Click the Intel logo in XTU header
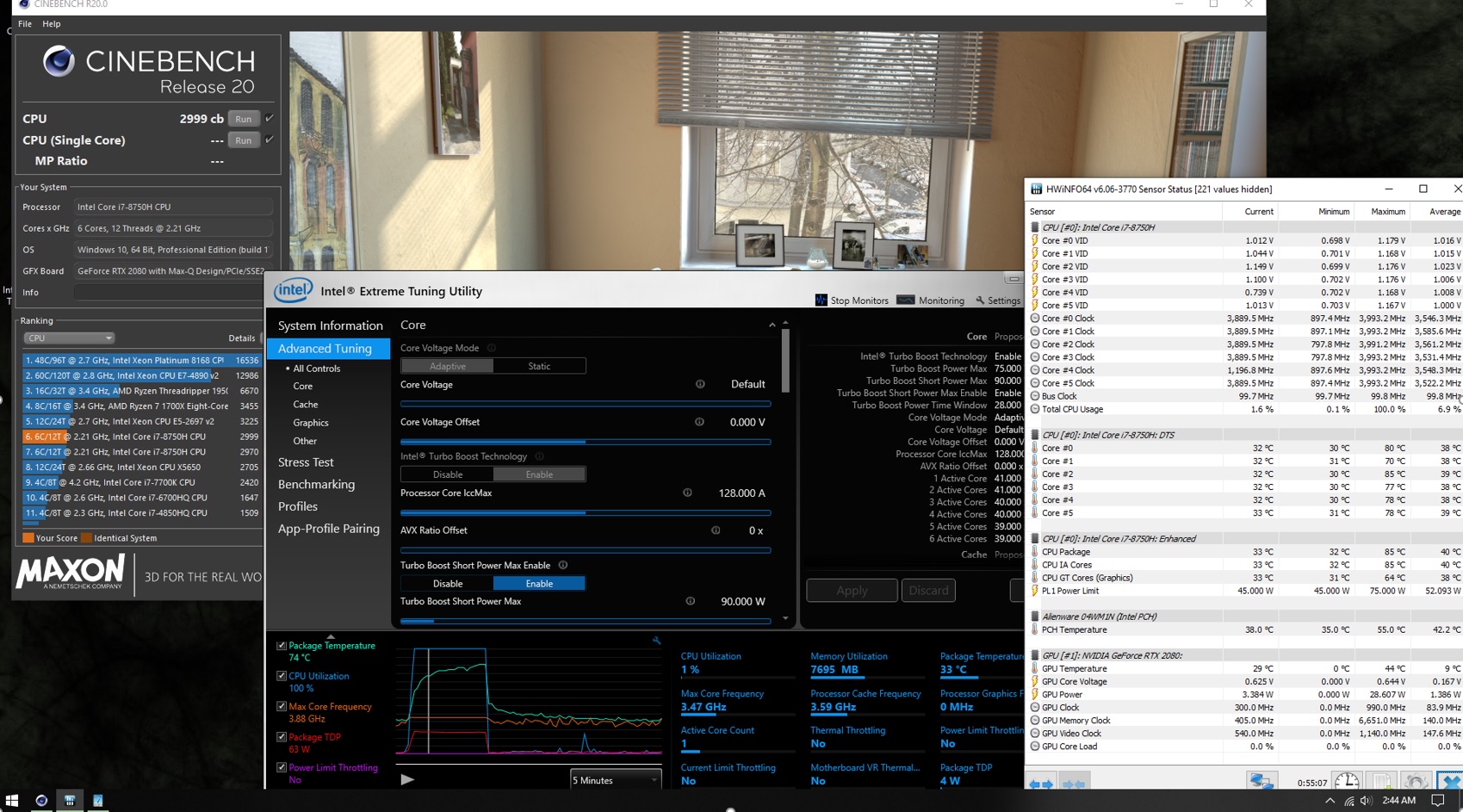The width and height of the screenshot is (1463, 812). 293,290
